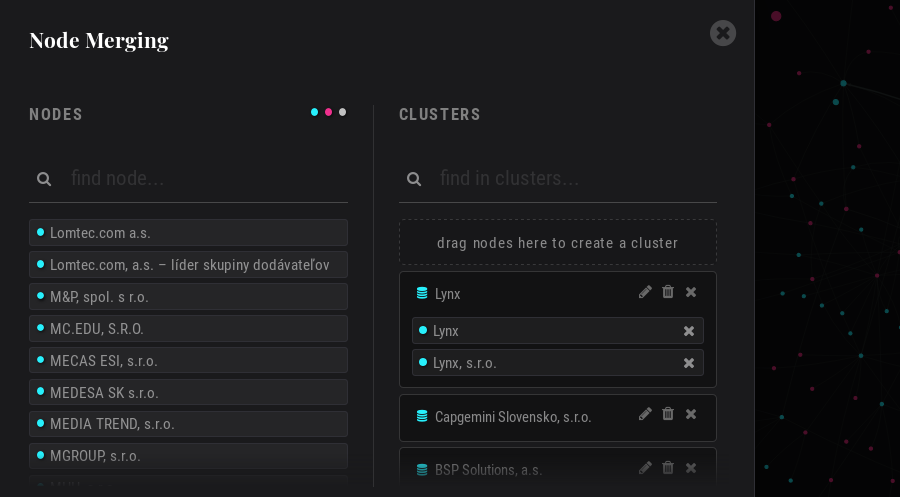This screenshot has width=900, height=497.
Task: Click X icon on Capgemini Slovensko cluster
Action: pos(691,414)
